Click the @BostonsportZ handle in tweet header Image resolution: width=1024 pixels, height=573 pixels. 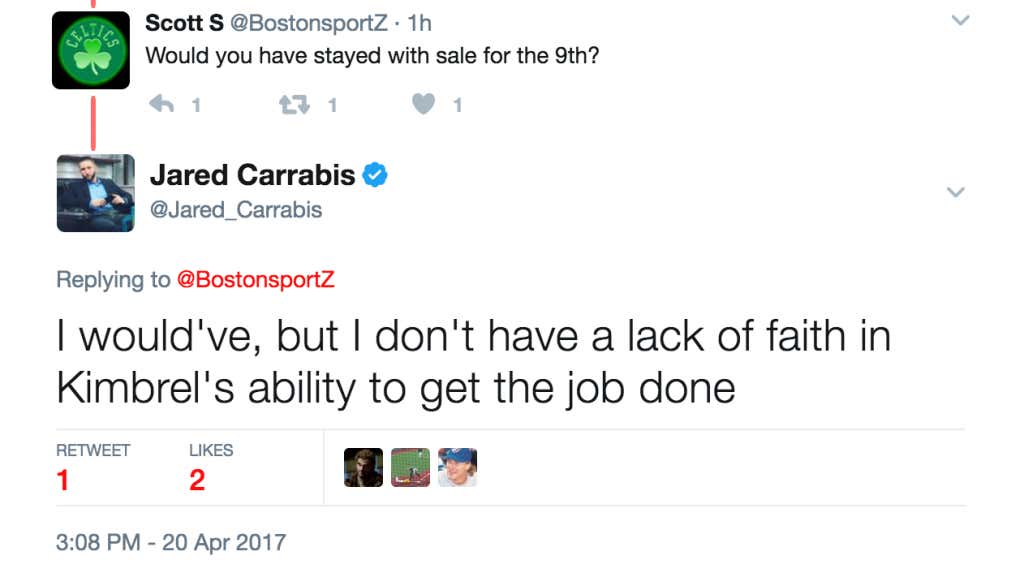tap(309, 24)
